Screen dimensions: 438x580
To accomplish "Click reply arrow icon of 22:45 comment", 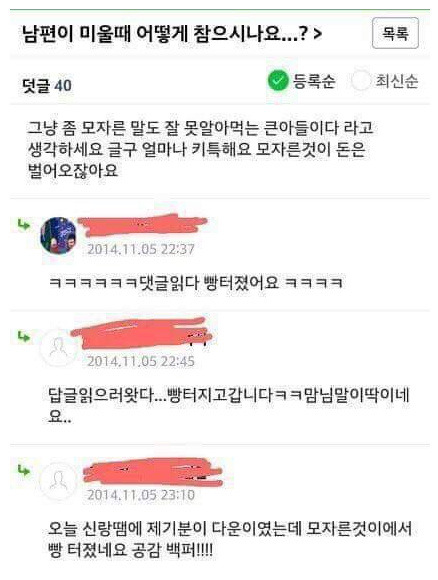I will 24,337.
